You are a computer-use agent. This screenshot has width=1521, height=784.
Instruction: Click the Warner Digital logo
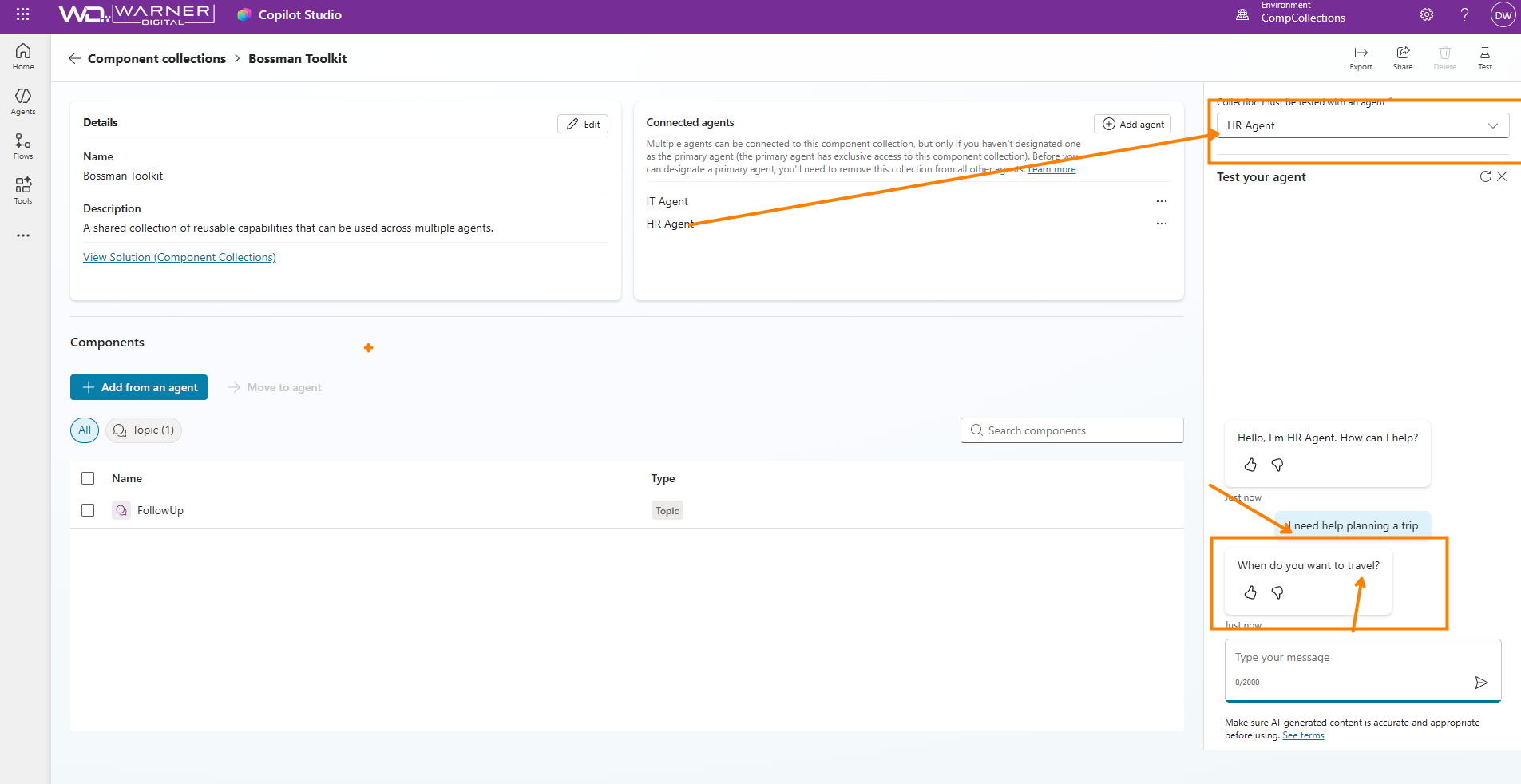coord(137,14)
